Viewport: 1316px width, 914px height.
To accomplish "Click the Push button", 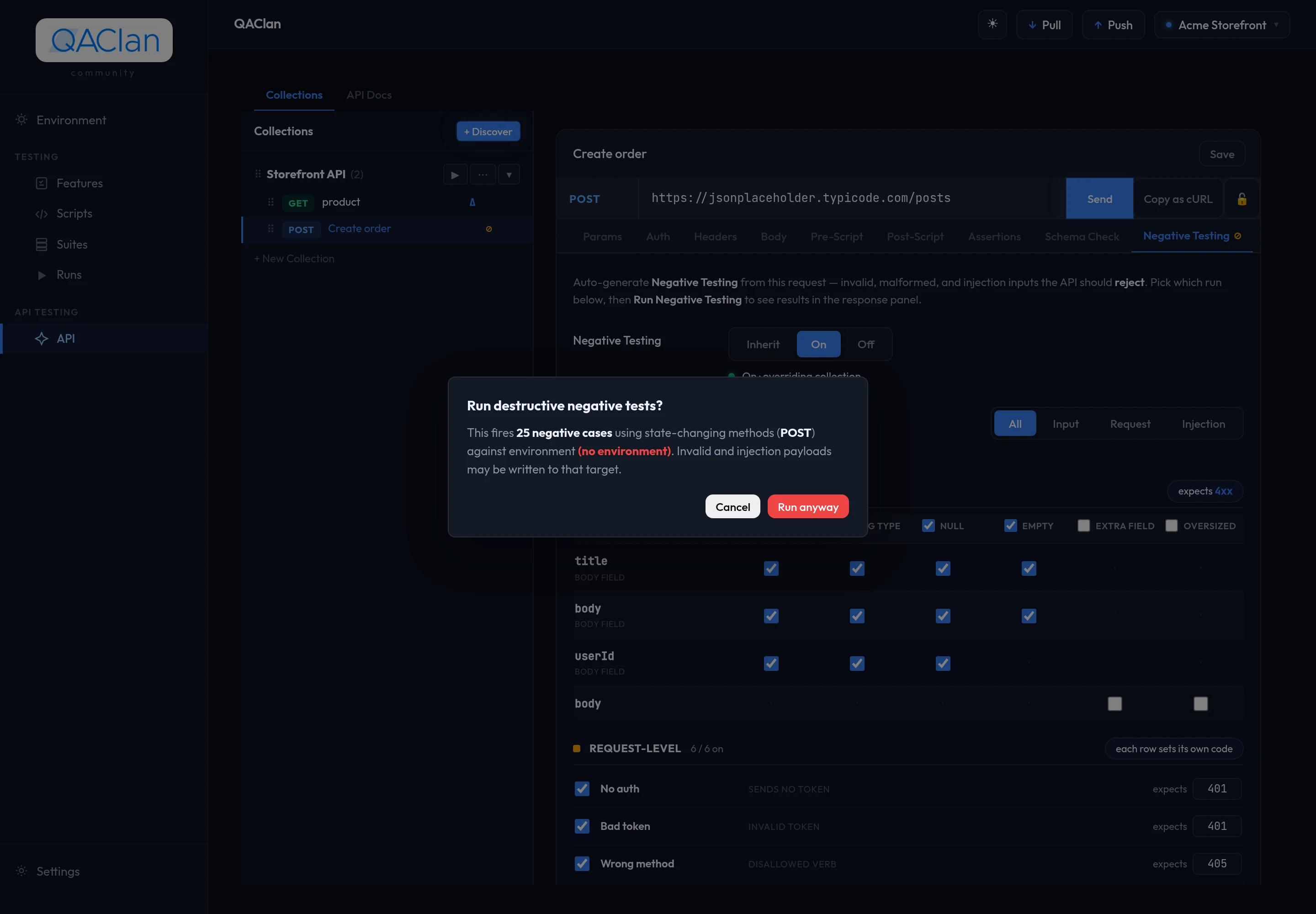I will coord(1113,25).
